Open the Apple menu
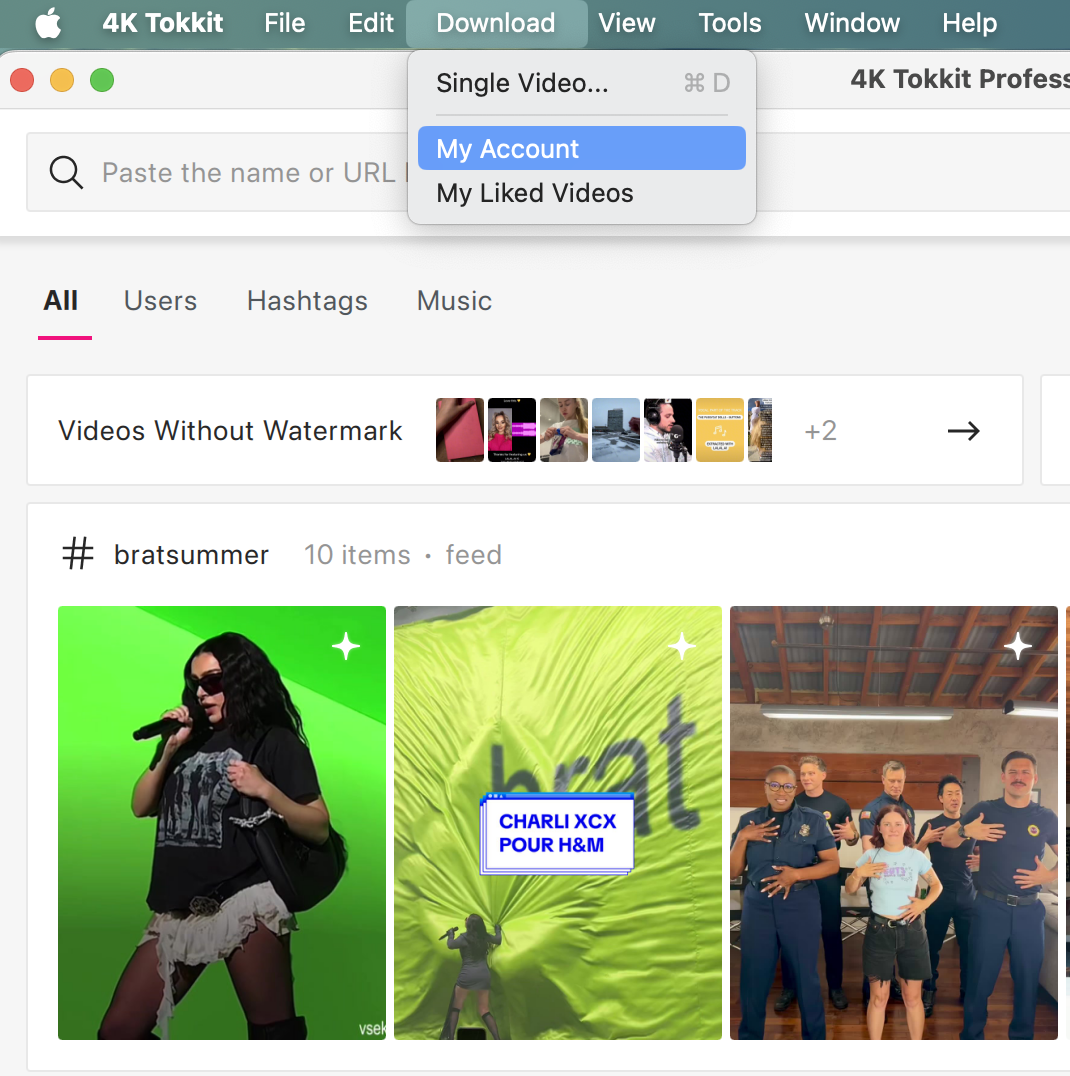The width and height of the screenshot is (1070, 1076). 48,23
